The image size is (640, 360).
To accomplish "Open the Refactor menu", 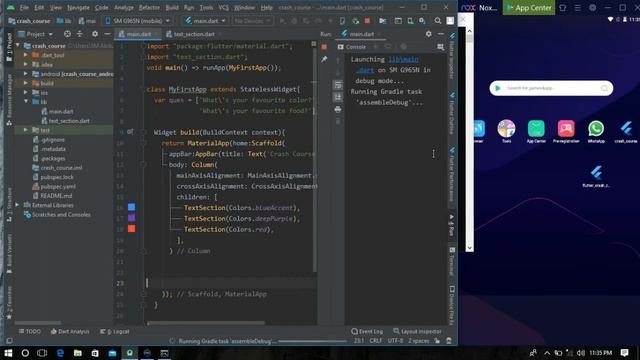I will [x=149, y=7].
